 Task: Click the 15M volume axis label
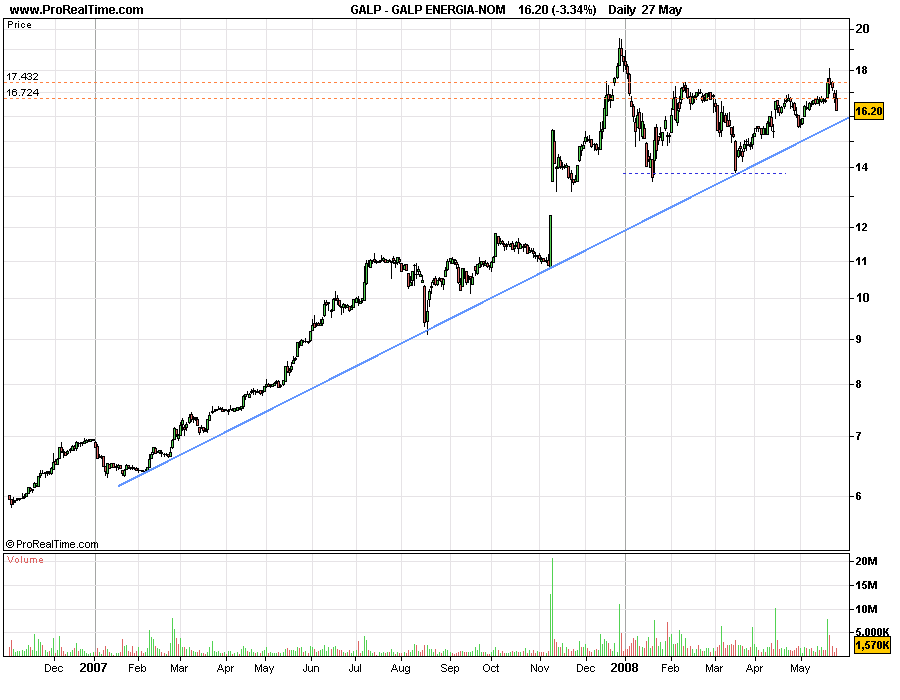pos(866,585)
